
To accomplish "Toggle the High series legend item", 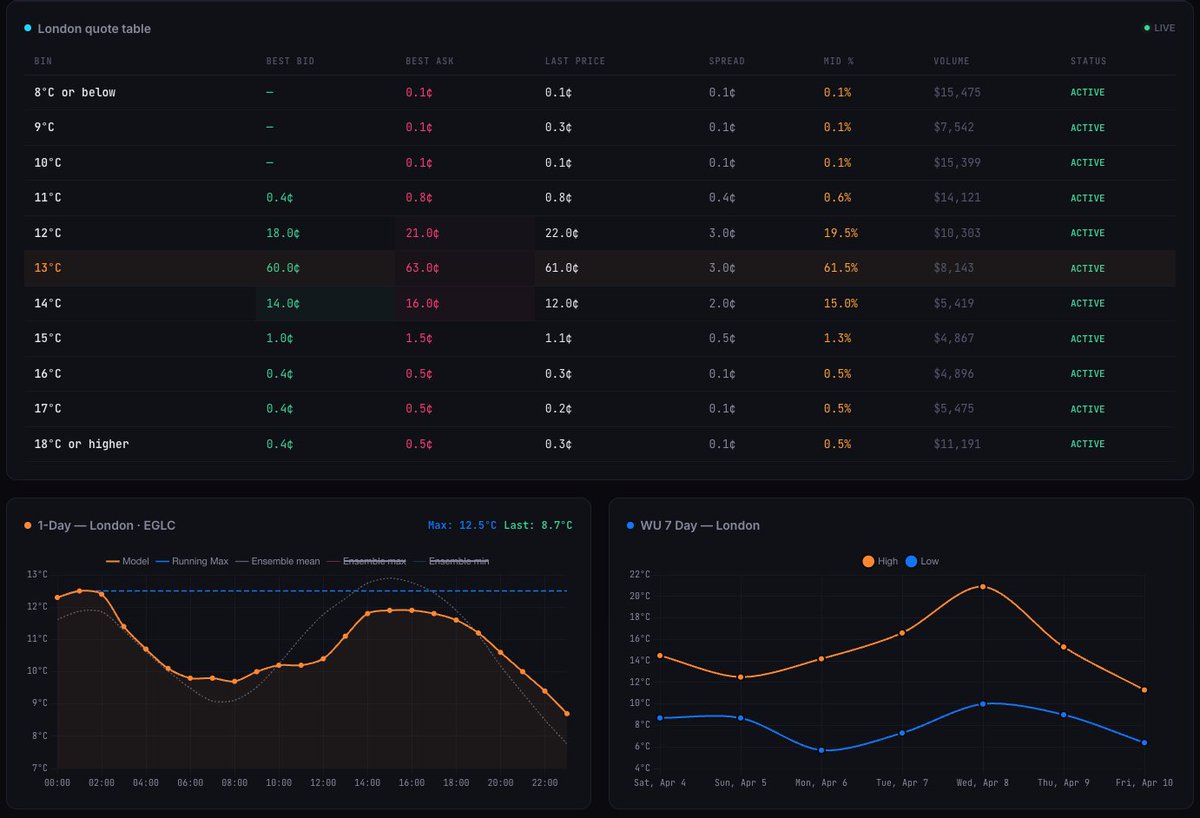I will 880,561.
